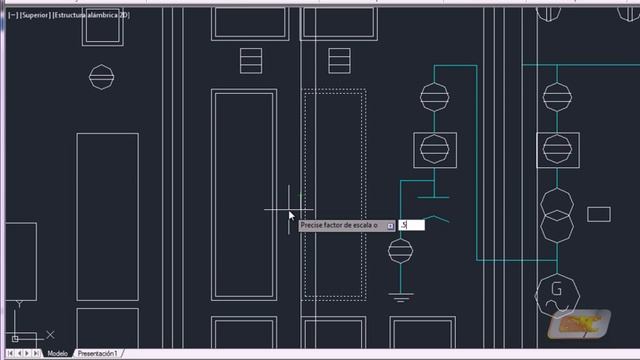Open the [Estructura alámbrica 2D] visual style menu
The height and width of the screenshot is (360, 640).
tap(91, 15)
